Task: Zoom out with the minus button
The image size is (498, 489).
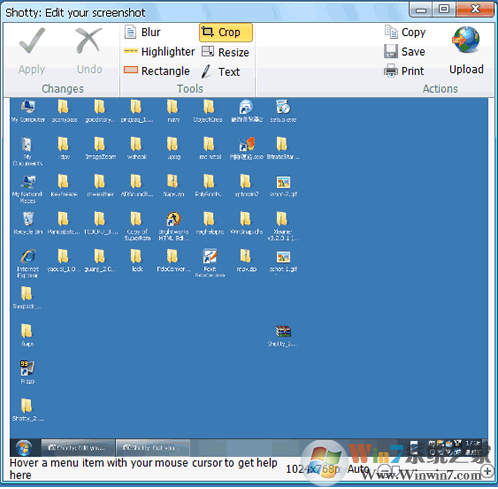Action: 385,471
